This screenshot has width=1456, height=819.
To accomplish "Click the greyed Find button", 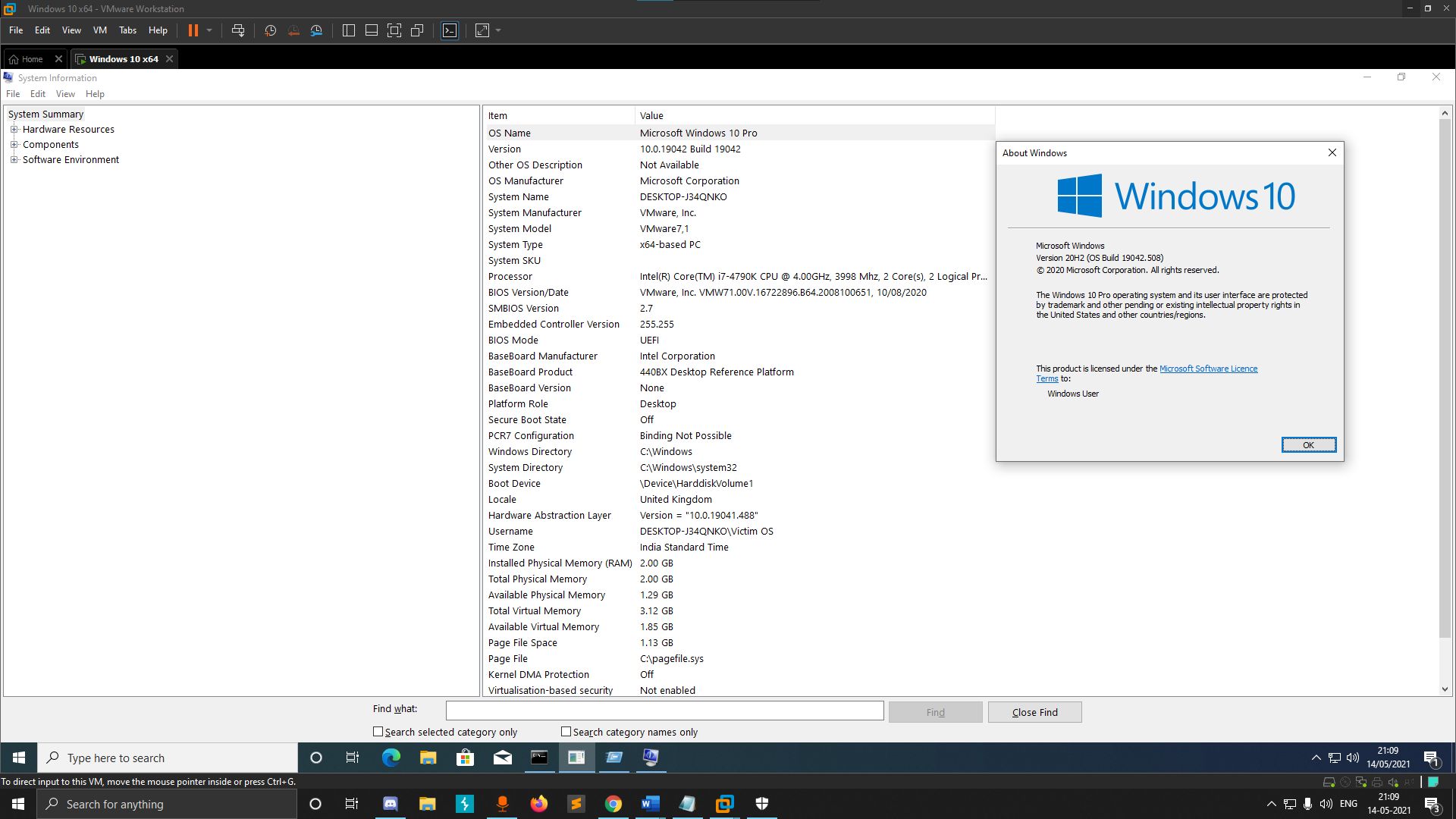I will (x=935, y=712).
